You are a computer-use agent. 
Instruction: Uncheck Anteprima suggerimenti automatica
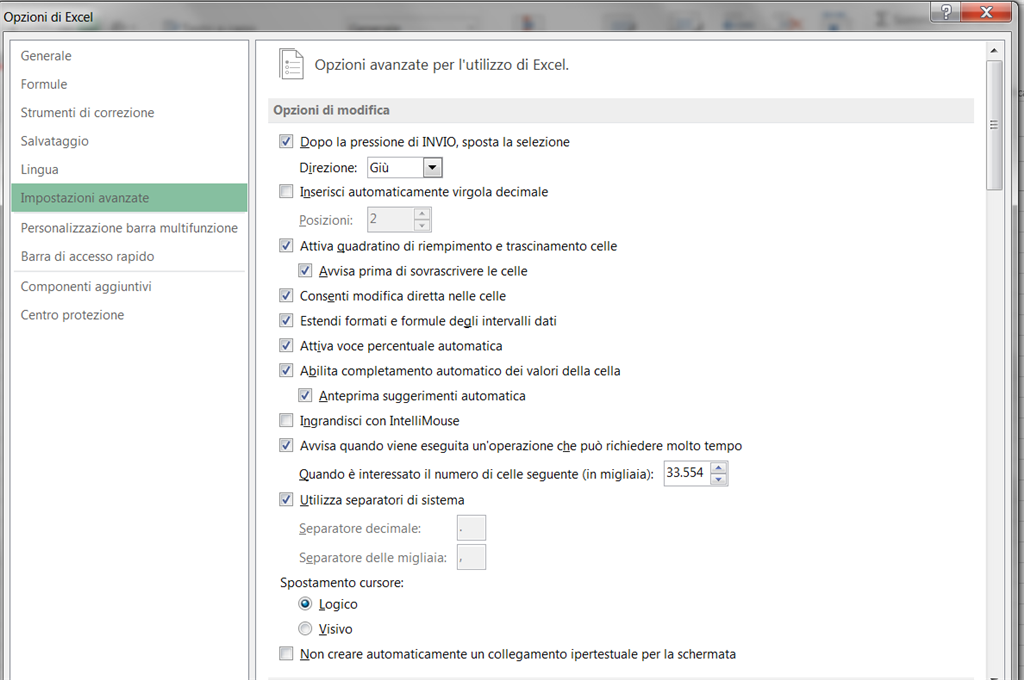305,395
